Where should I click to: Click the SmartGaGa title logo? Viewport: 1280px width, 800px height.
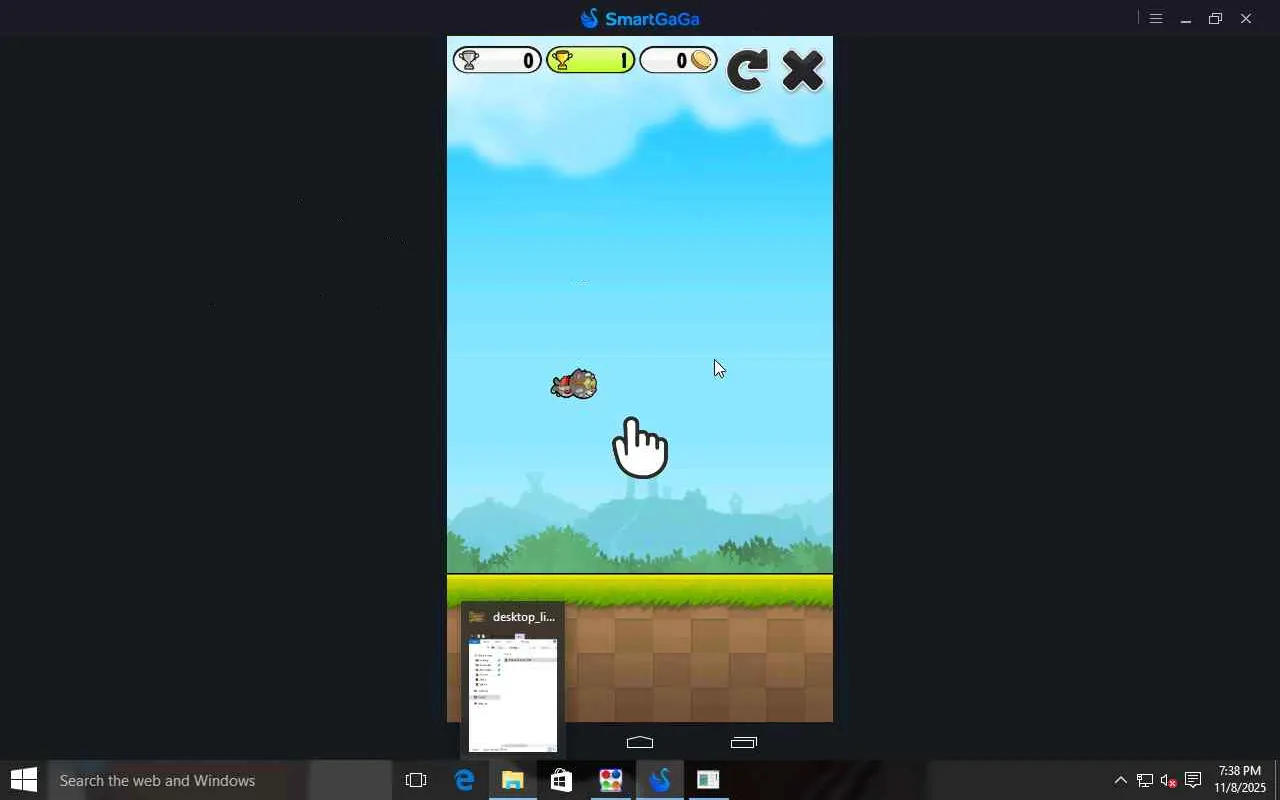pyautogui.click(x=640, y=18)
